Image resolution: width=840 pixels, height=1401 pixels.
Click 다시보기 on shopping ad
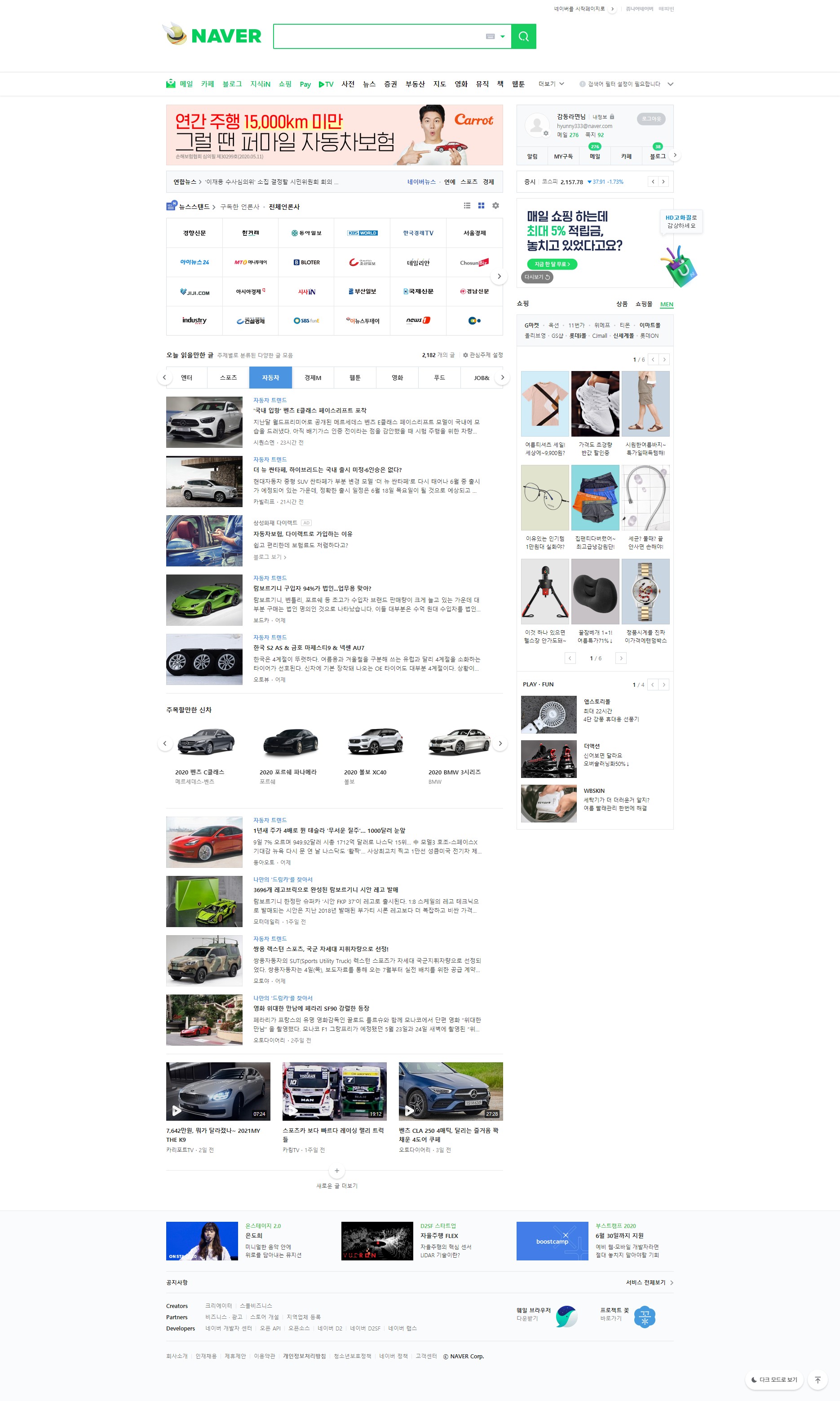click(x=537, y=277)
